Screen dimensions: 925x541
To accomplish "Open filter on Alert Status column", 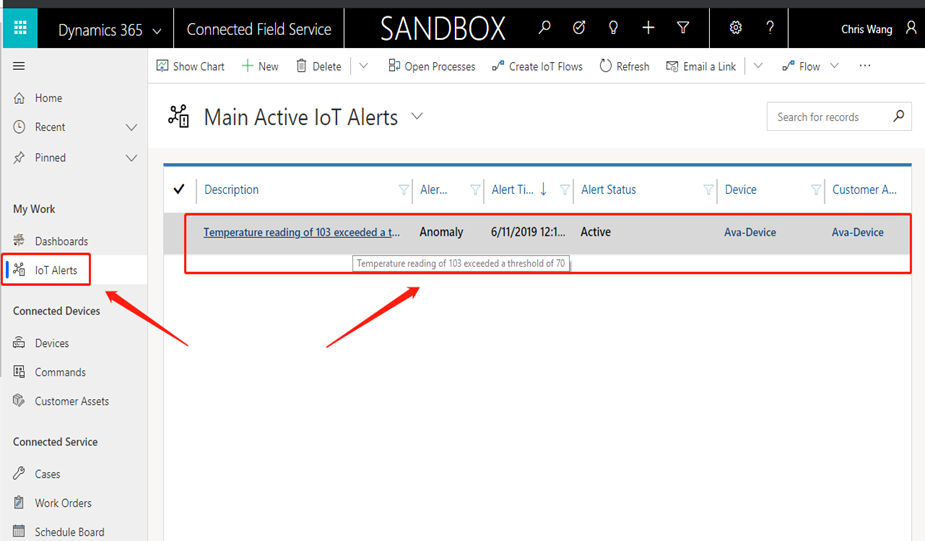I will (x=708, y=189).
